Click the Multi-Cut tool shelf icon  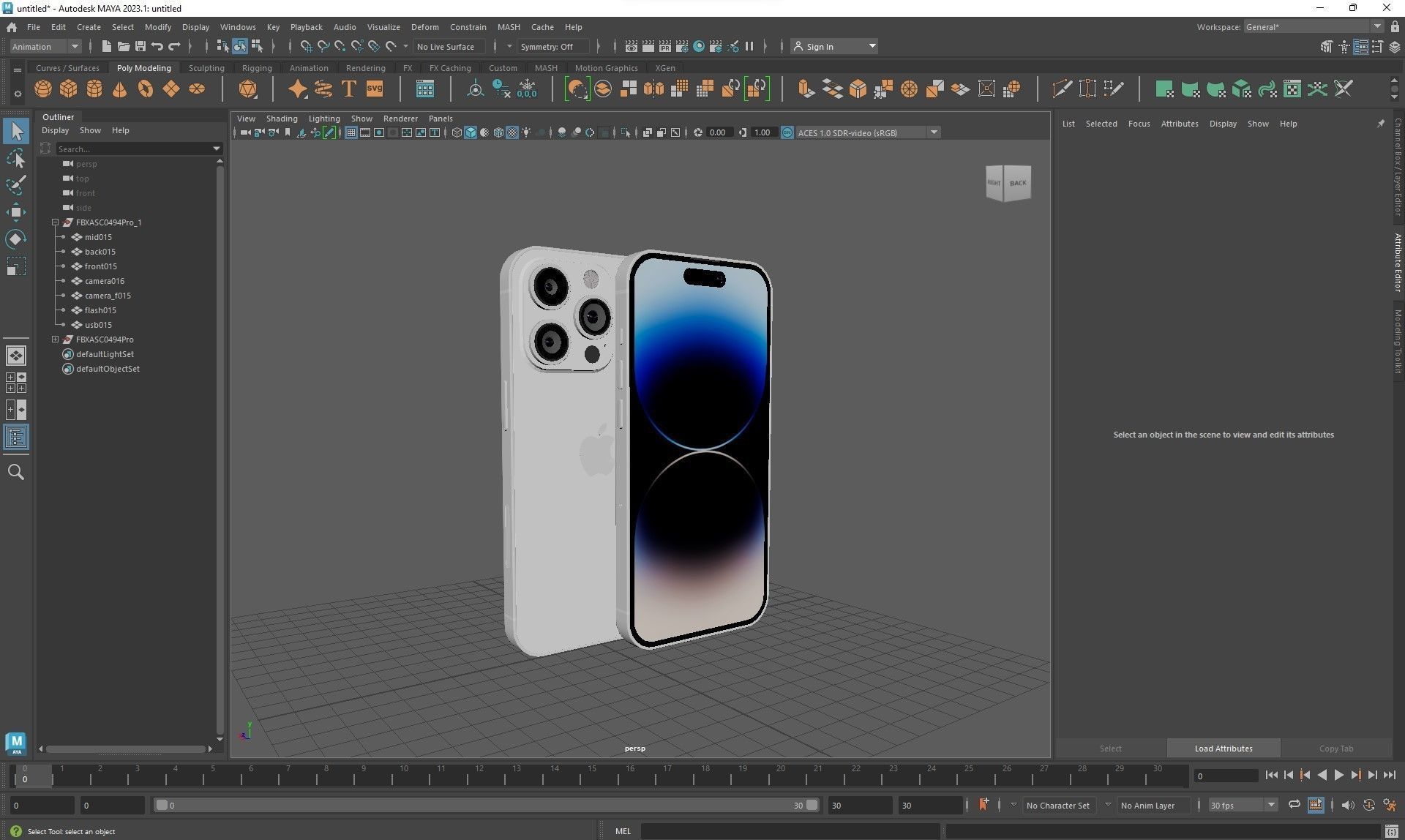tap(1062, 89)
